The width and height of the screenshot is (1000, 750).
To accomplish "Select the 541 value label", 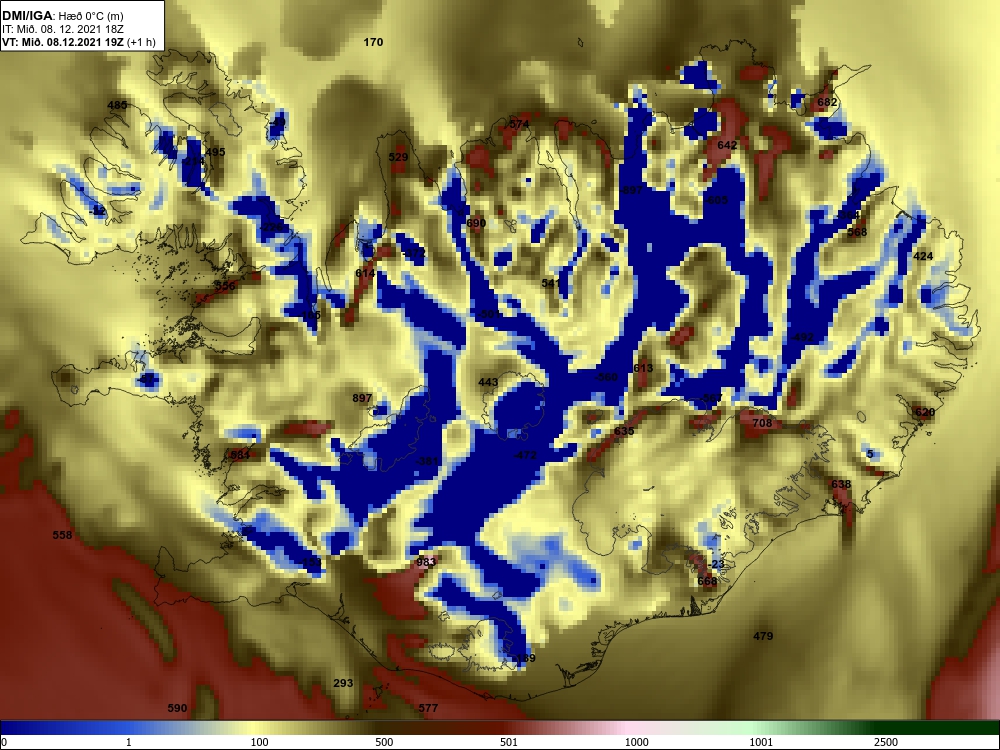I will click(551, 283).
